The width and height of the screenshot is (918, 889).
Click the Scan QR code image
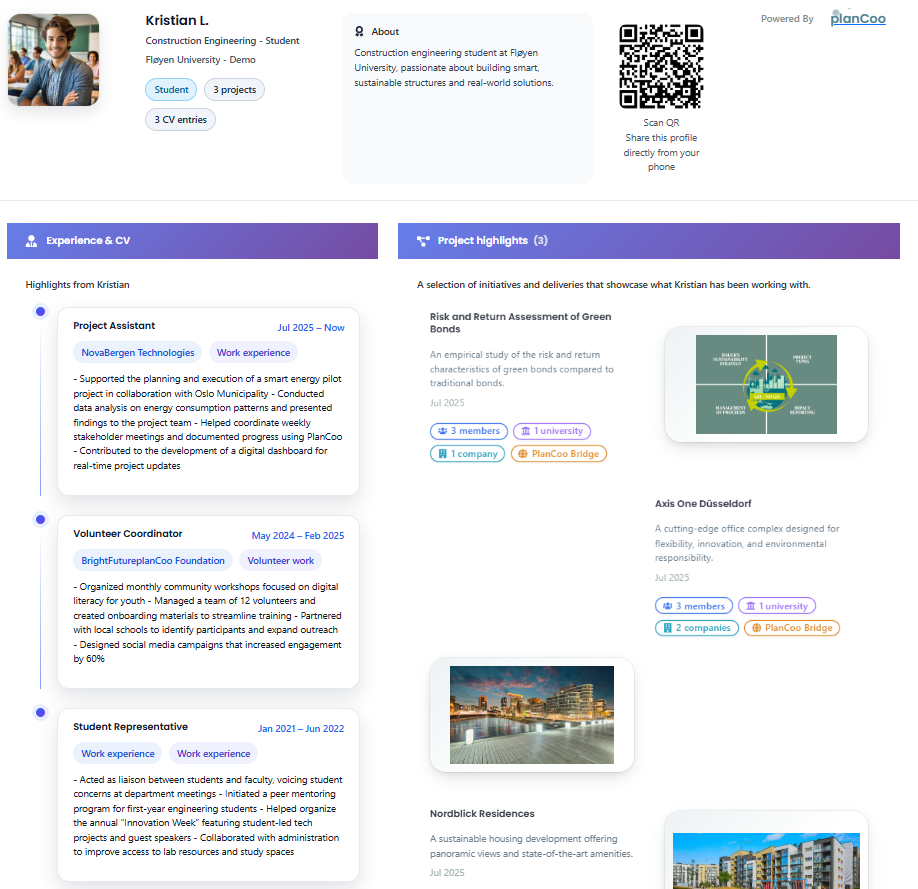click(x=661, y=67)
